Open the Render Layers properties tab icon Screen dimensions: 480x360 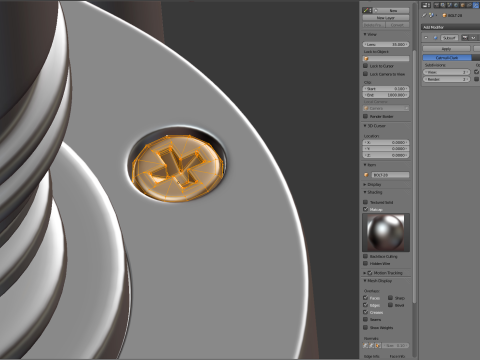[443, 5]
